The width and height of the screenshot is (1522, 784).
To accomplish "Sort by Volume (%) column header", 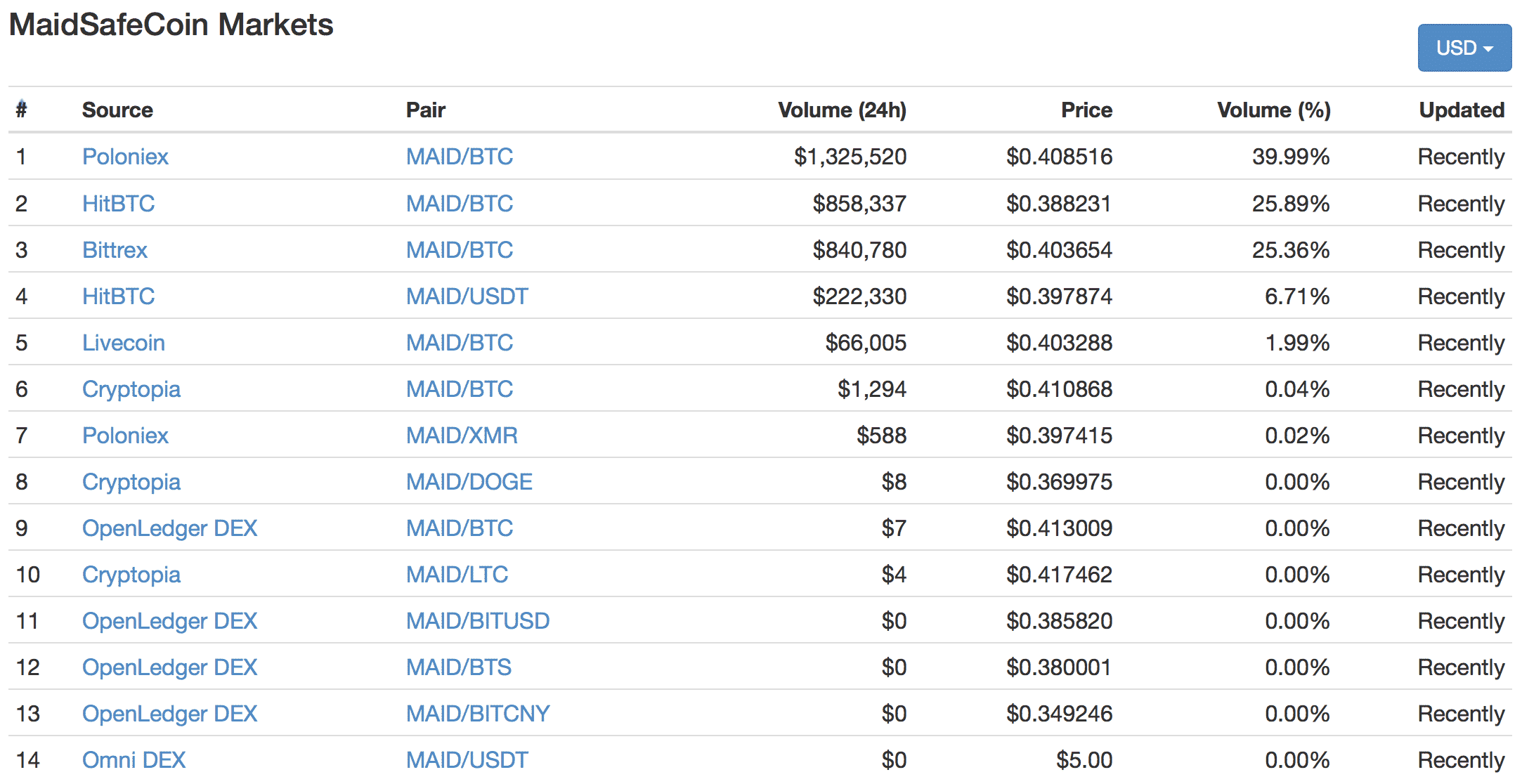I will point(1274,110).
